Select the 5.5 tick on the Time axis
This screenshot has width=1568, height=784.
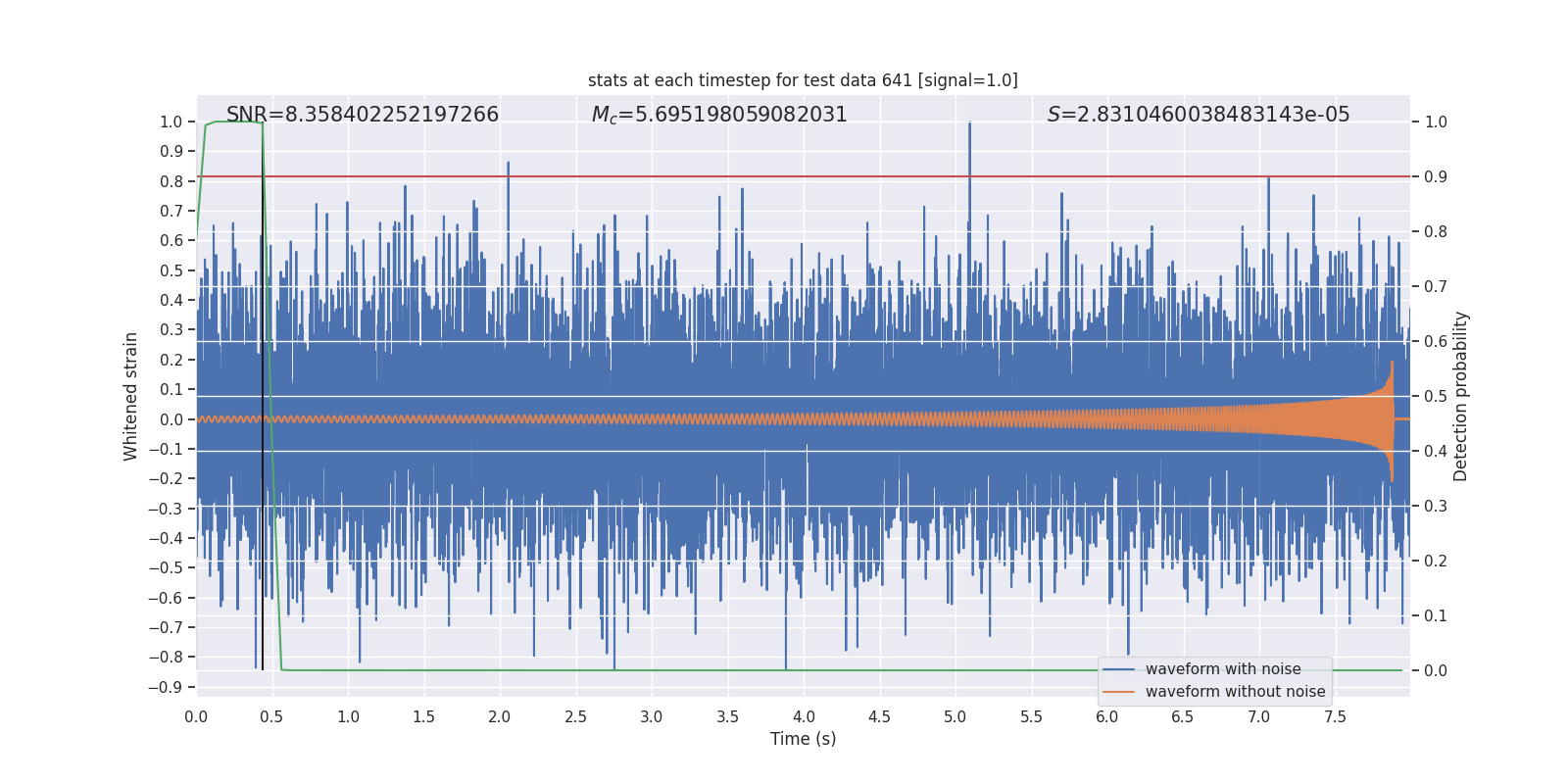tap(1032, 716)
